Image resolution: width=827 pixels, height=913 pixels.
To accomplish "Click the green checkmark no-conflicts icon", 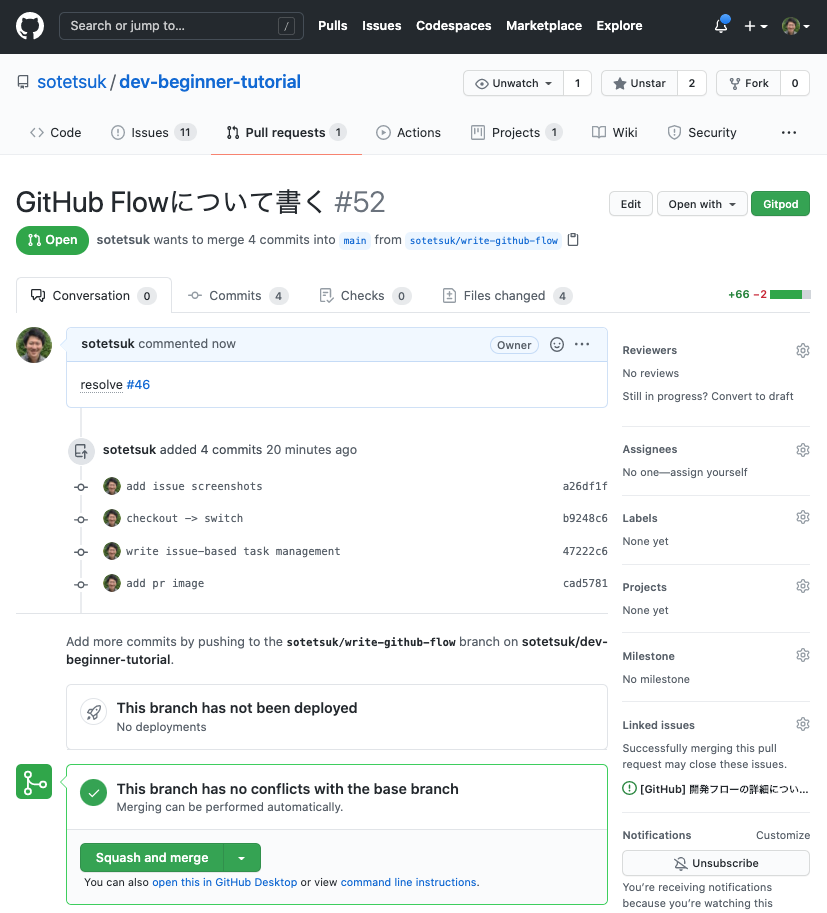I will click(x=94, y=792).
